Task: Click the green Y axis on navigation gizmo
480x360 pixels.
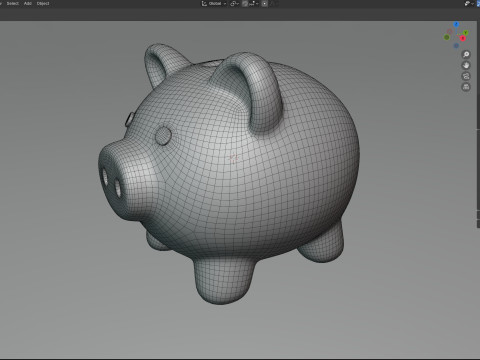Action: click(466, 33)
